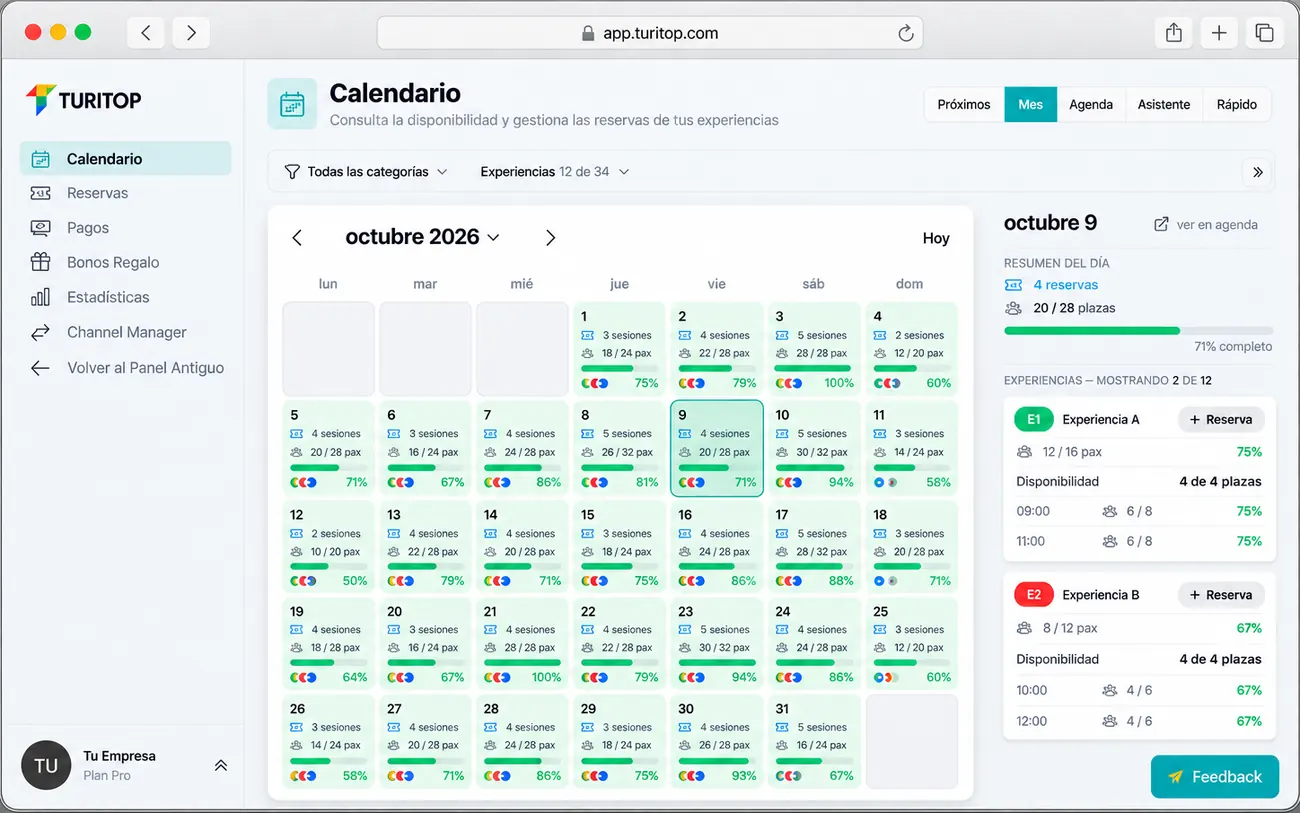
Task: Click the Turitop logo
Action: [84, 99]
